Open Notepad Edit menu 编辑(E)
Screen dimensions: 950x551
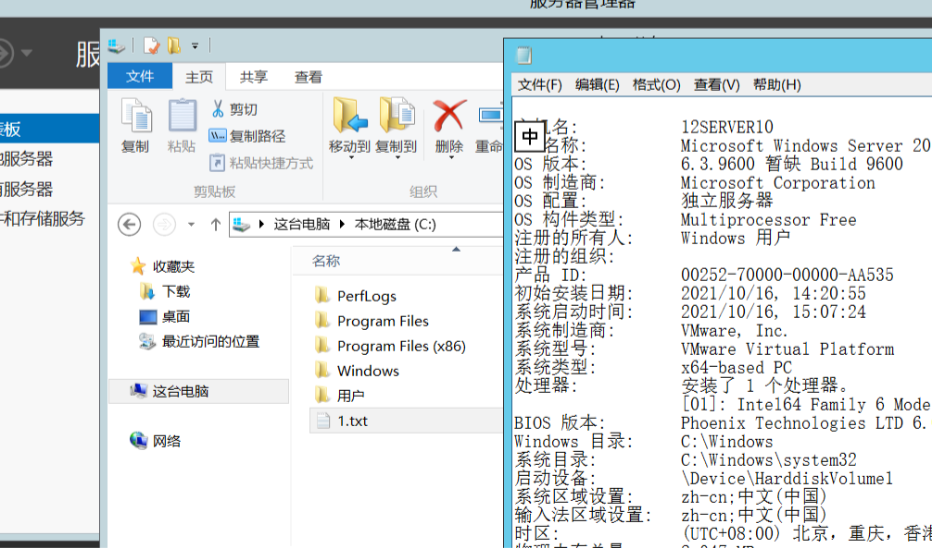pos(597,85)
